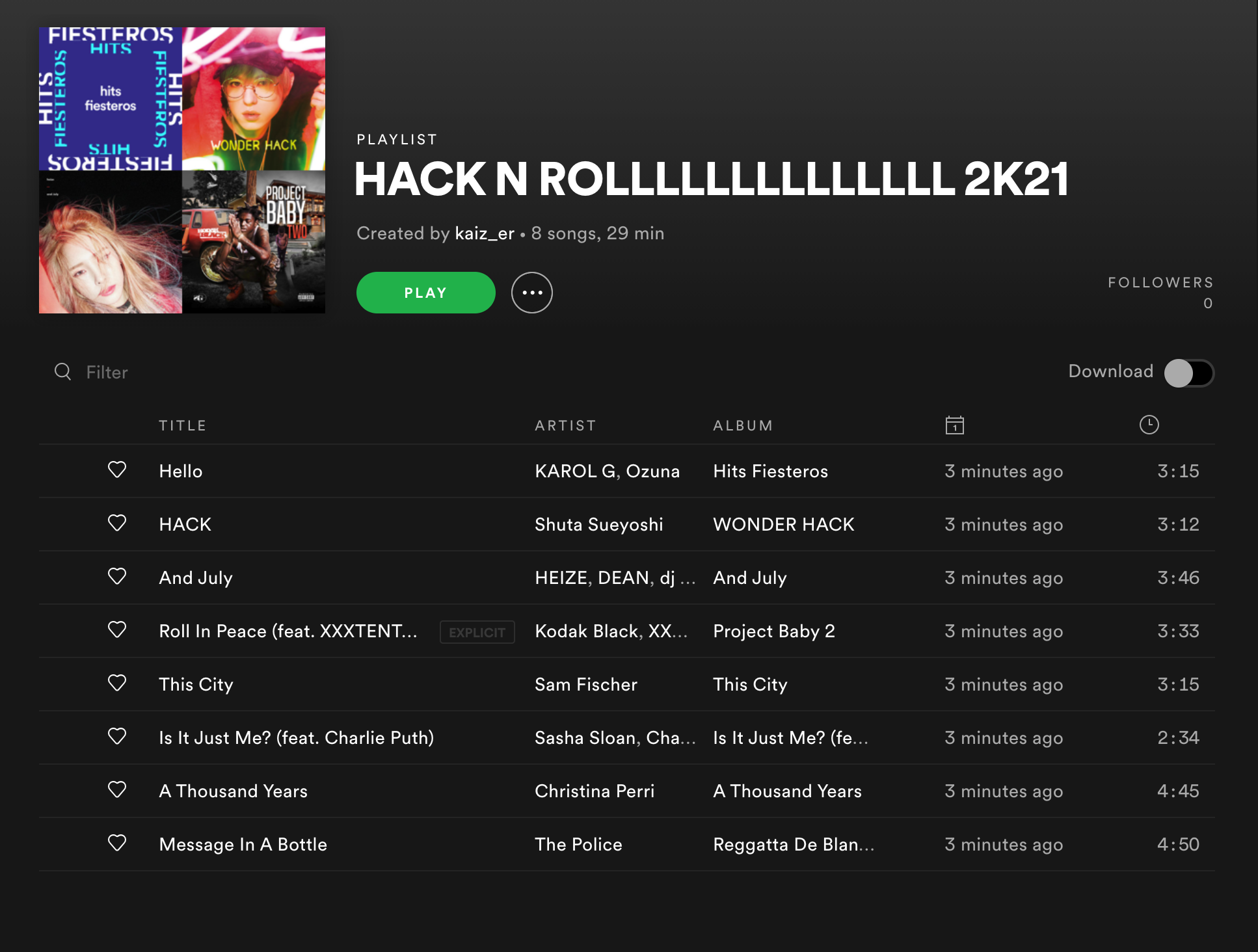1258x952 pixels.
Task: Sort tracks by the ARTIST column header
Action: coord(565,425)
